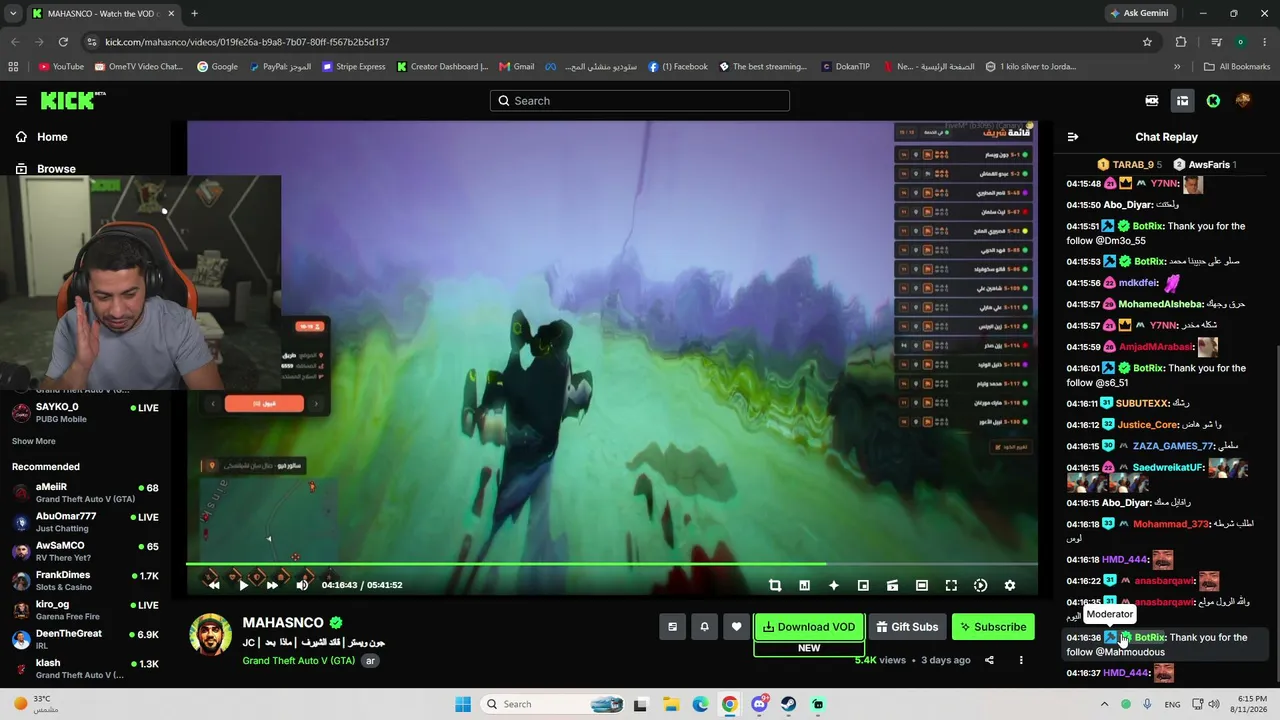Open File Explorer from taskbar
1280x720 pixels.
(671, 704)
